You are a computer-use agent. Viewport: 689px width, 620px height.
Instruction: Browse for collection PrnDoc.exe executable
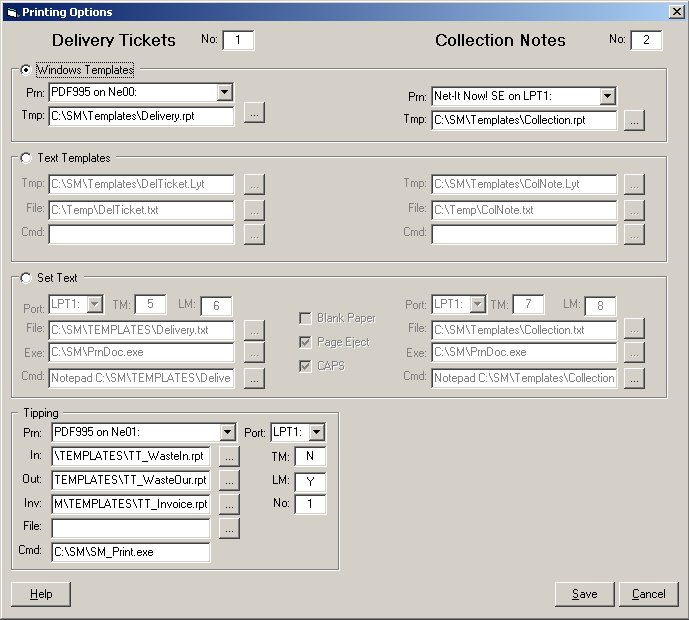pyautogui.click(x=634, y=352)
